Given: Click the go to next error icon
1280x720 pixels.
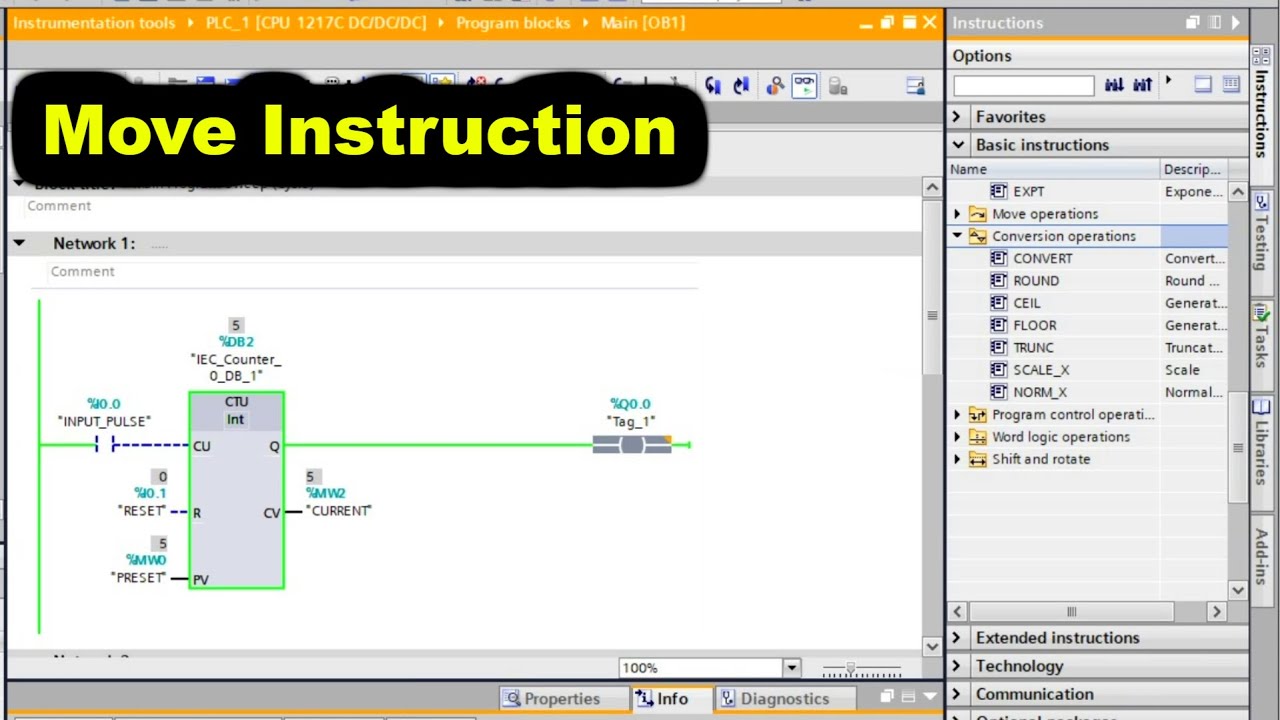Looking at the screenshot, I should tap(713, 87).
